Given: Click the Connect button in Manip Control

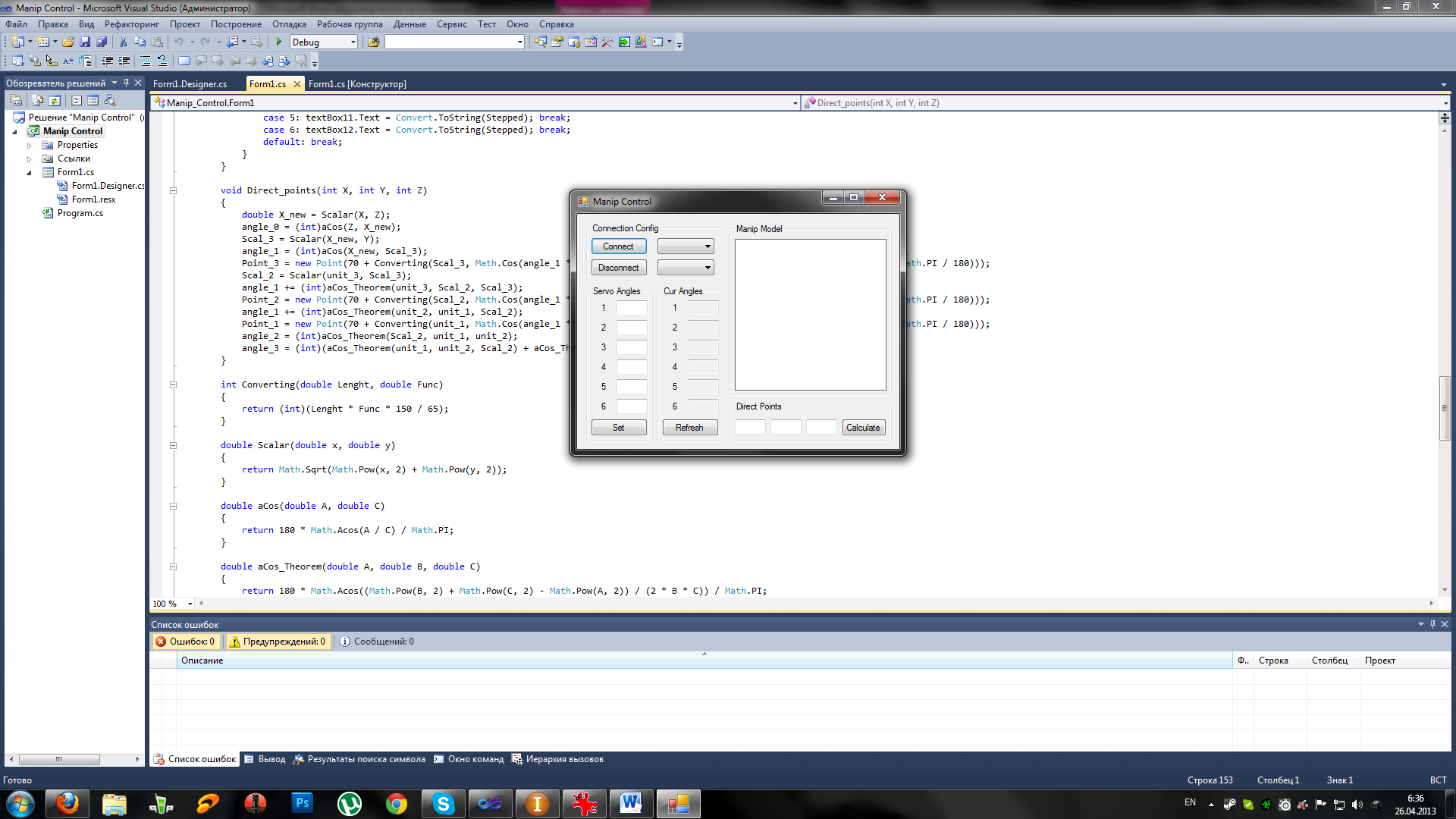Looking at the screenshot, I should coord(619,246).
